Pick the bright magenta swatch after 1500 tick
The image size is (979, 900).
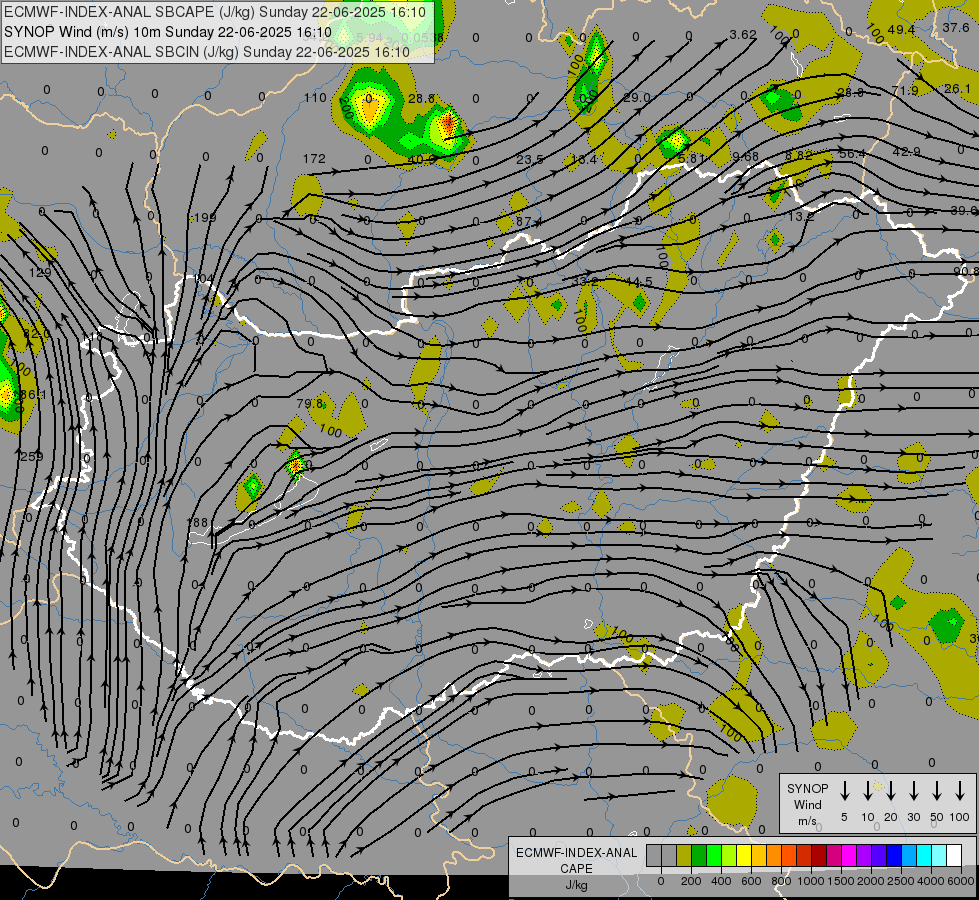coord(849,856)
